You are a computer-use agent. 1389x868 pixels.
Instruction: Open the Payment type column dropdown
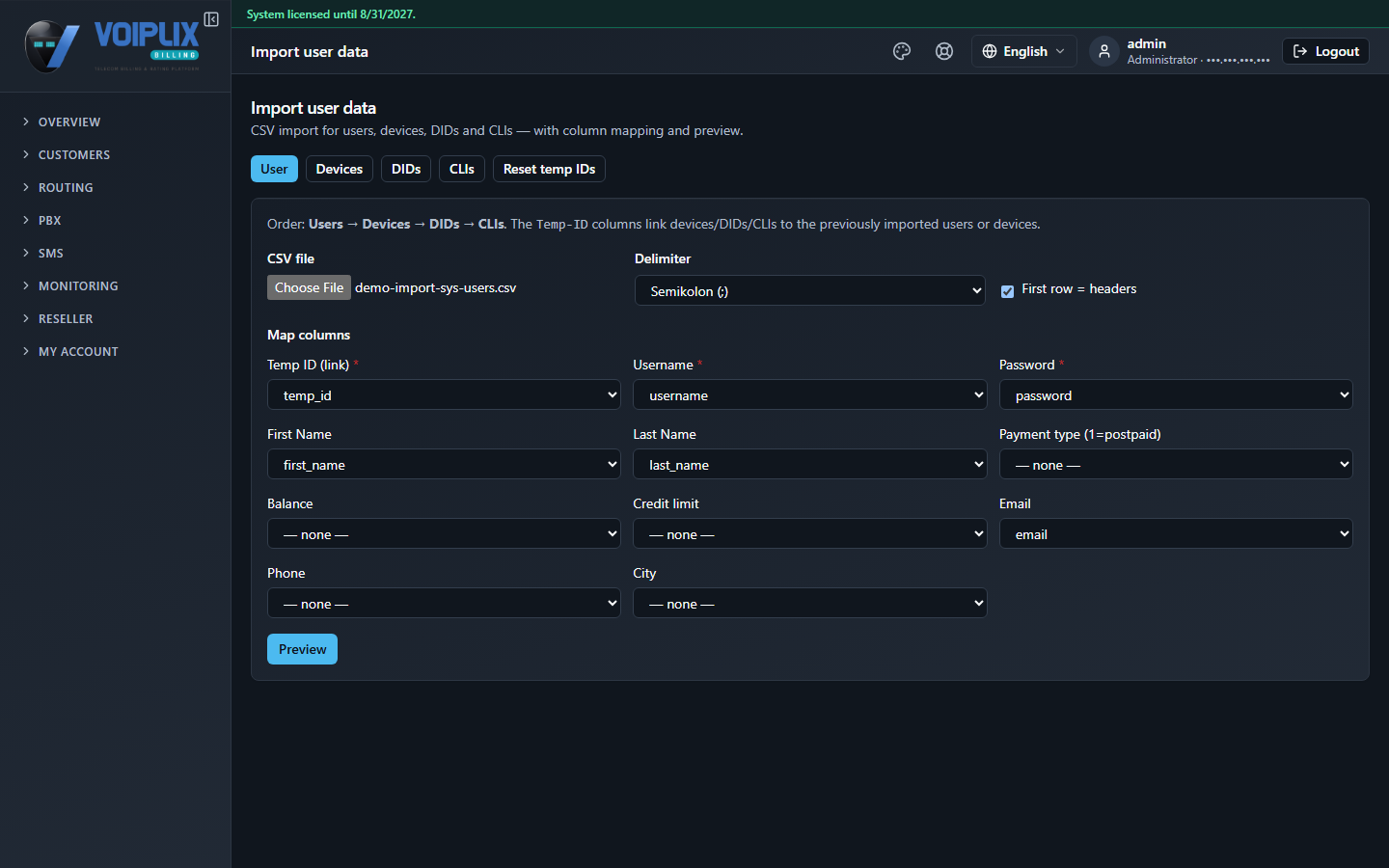1176,464
